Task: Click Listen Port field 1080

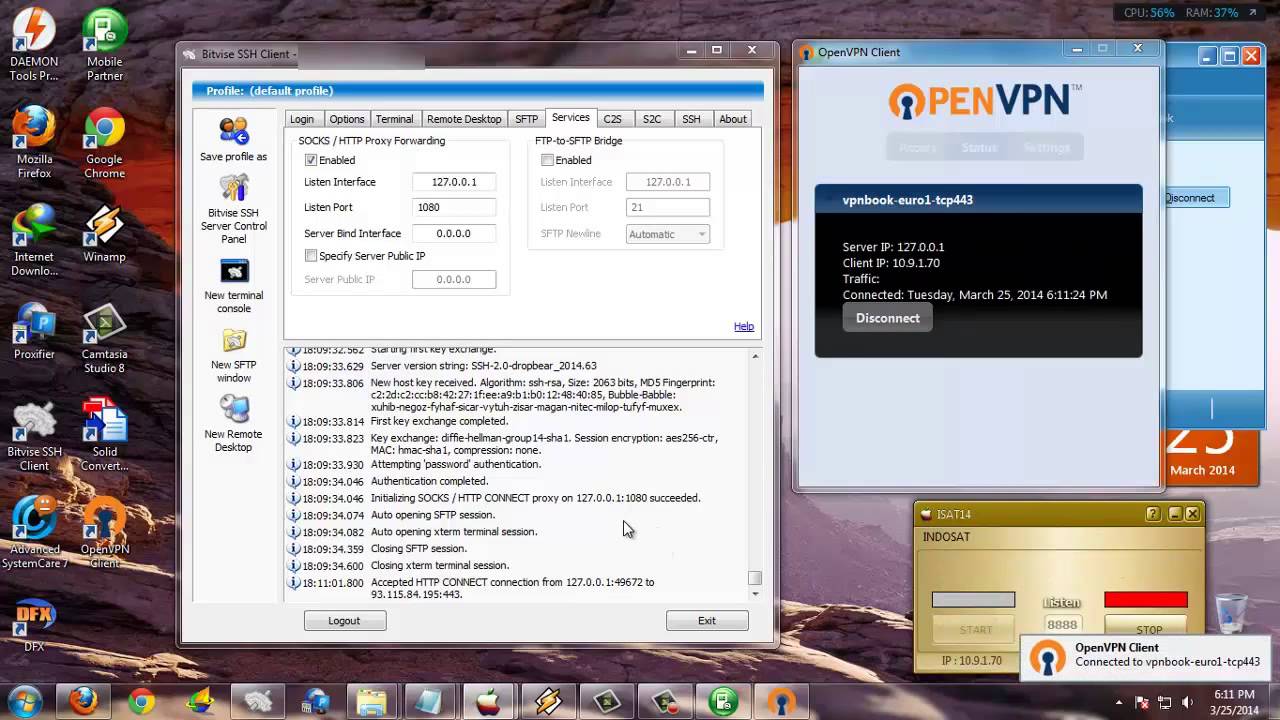Action: point(454,207)
